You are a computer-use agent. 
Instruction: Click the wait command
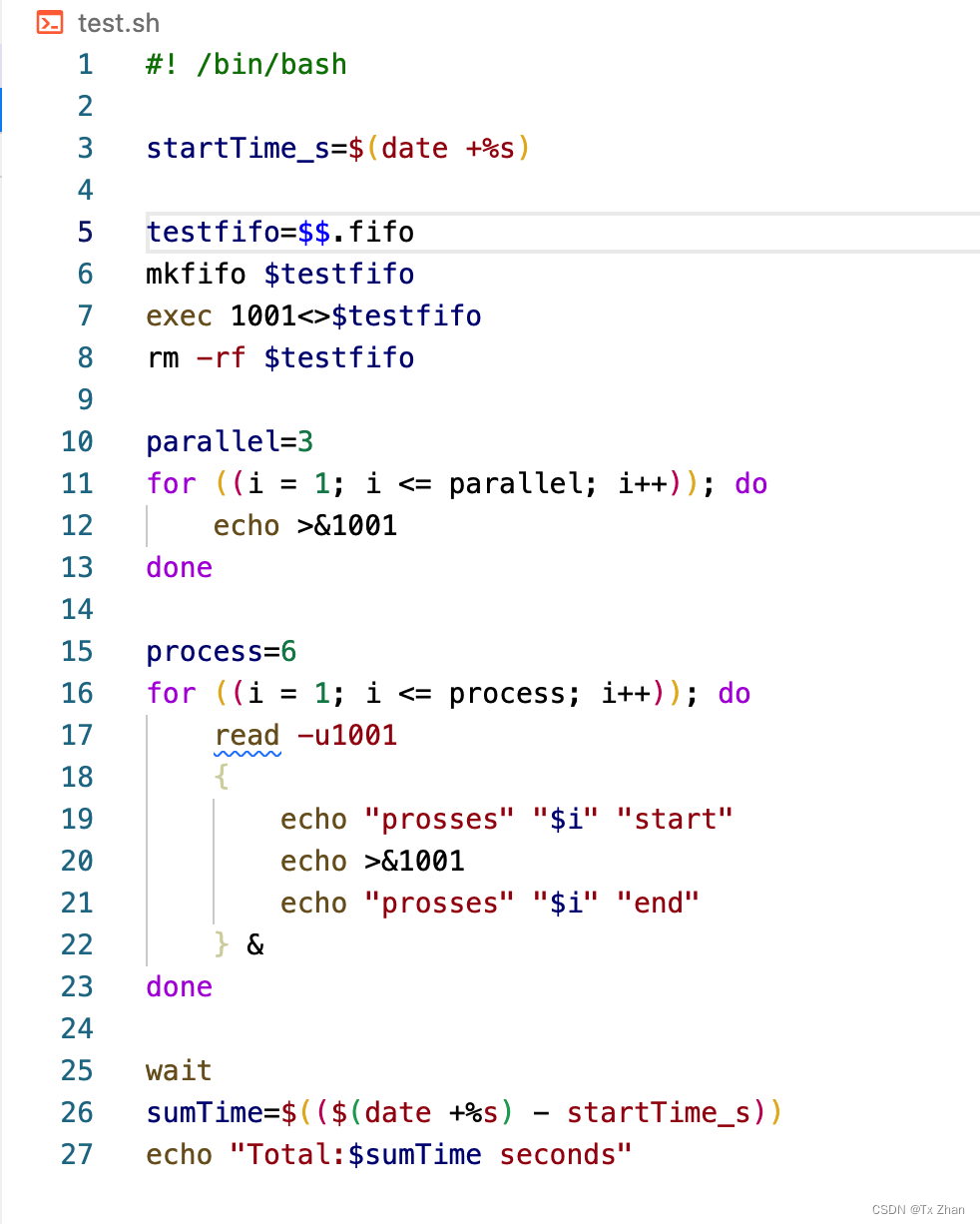coord(180,1070)
